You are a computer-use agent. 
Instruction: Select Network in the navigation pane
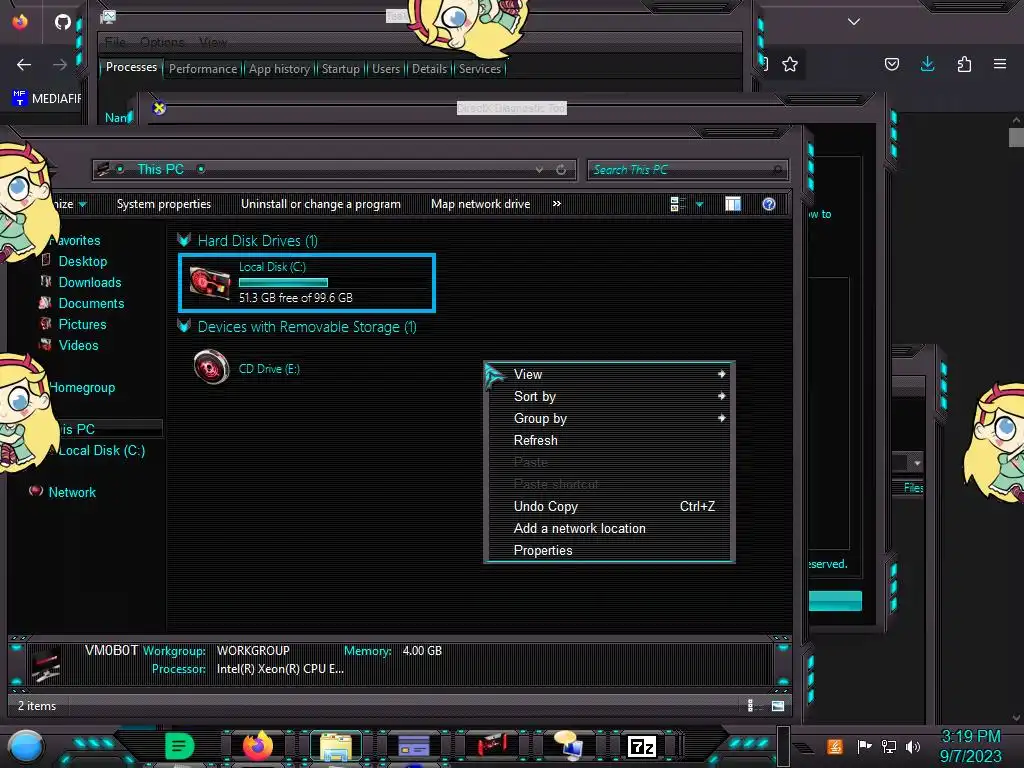pyautogui.click(x=72, y=492)
